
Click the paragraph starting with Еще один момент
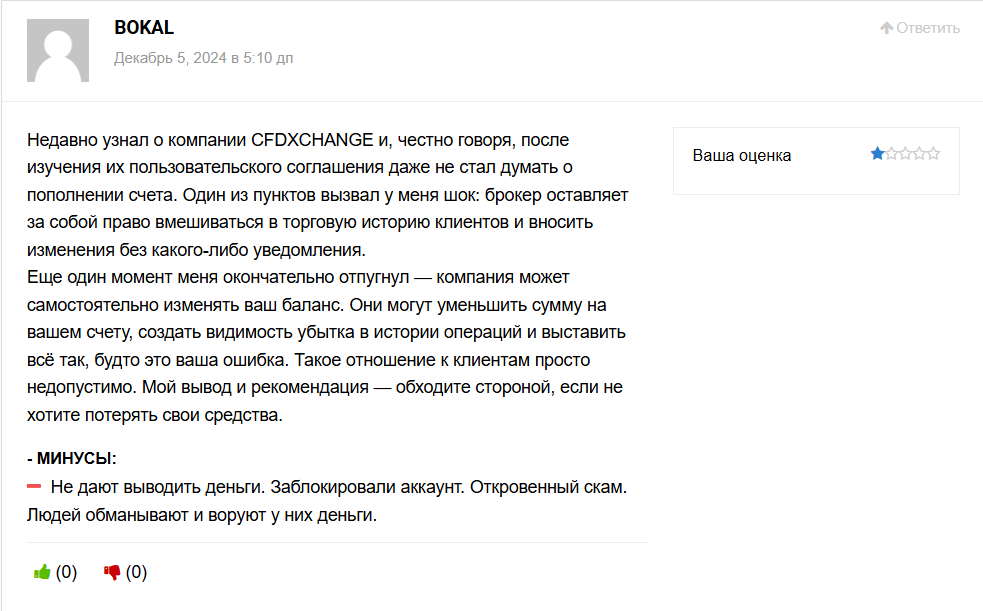(327, 345)
